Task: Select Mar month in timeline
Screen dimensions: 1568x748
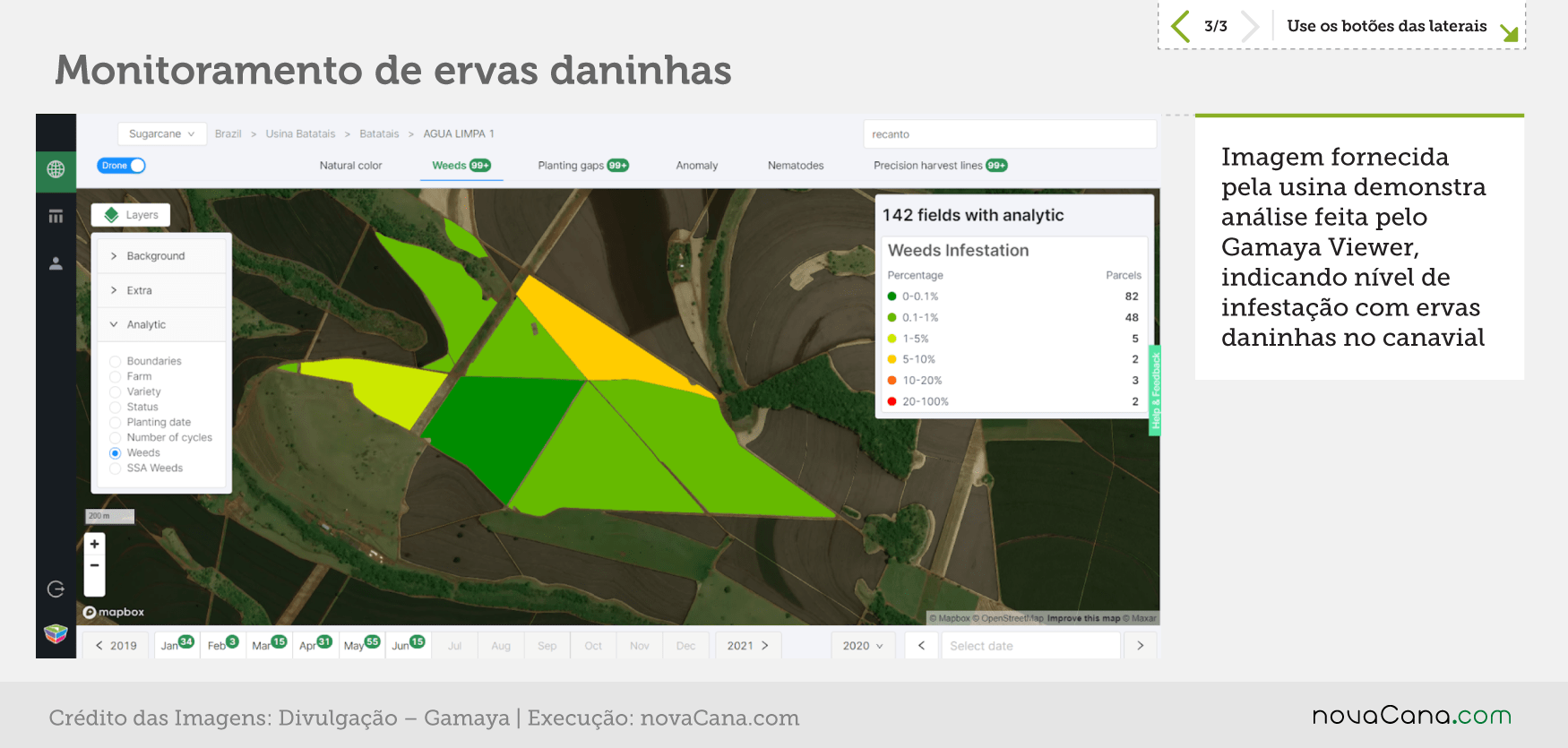Action: point(269,646)
